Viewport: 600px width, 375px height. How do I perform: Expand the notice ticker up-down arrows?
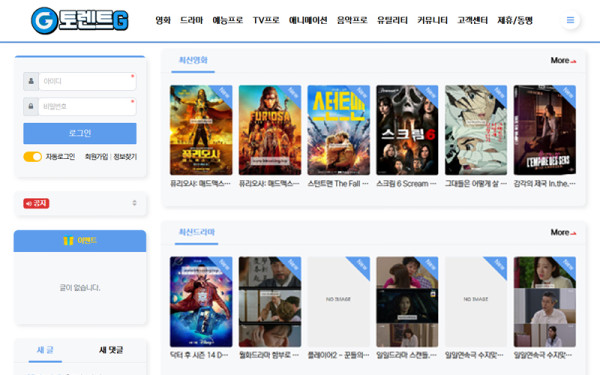pos(134,203)
